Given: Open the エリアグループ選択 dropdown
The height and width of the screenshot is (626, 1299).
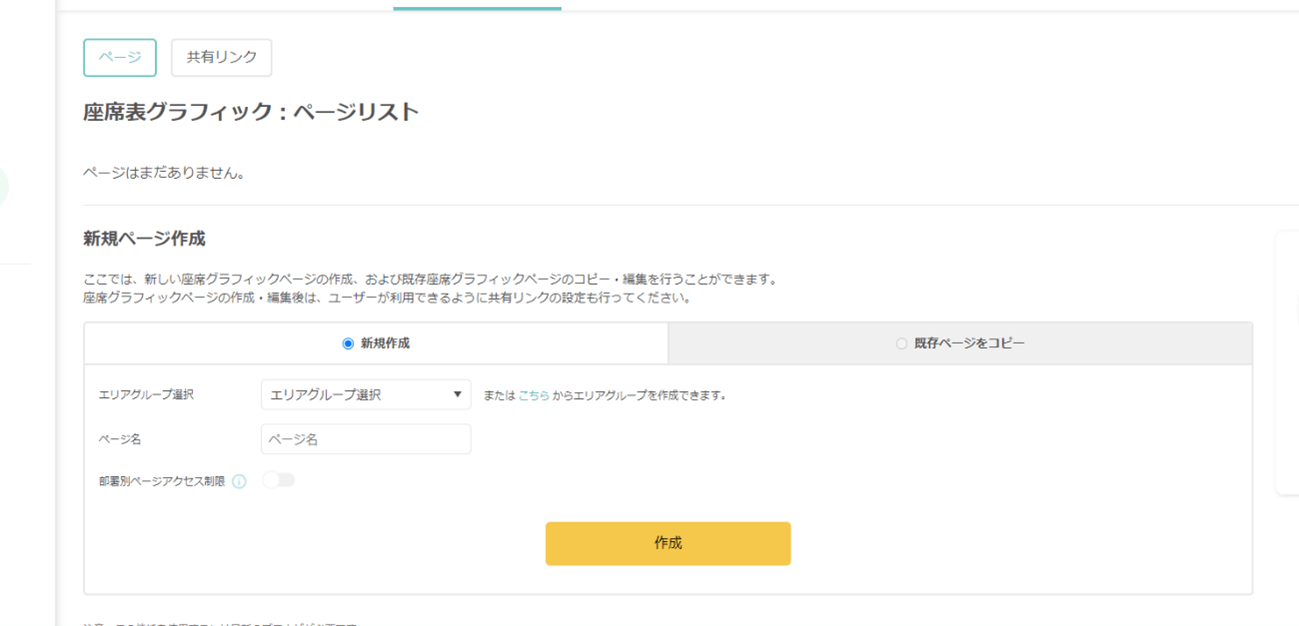Looking at the screenshot, I should [366, 394].
